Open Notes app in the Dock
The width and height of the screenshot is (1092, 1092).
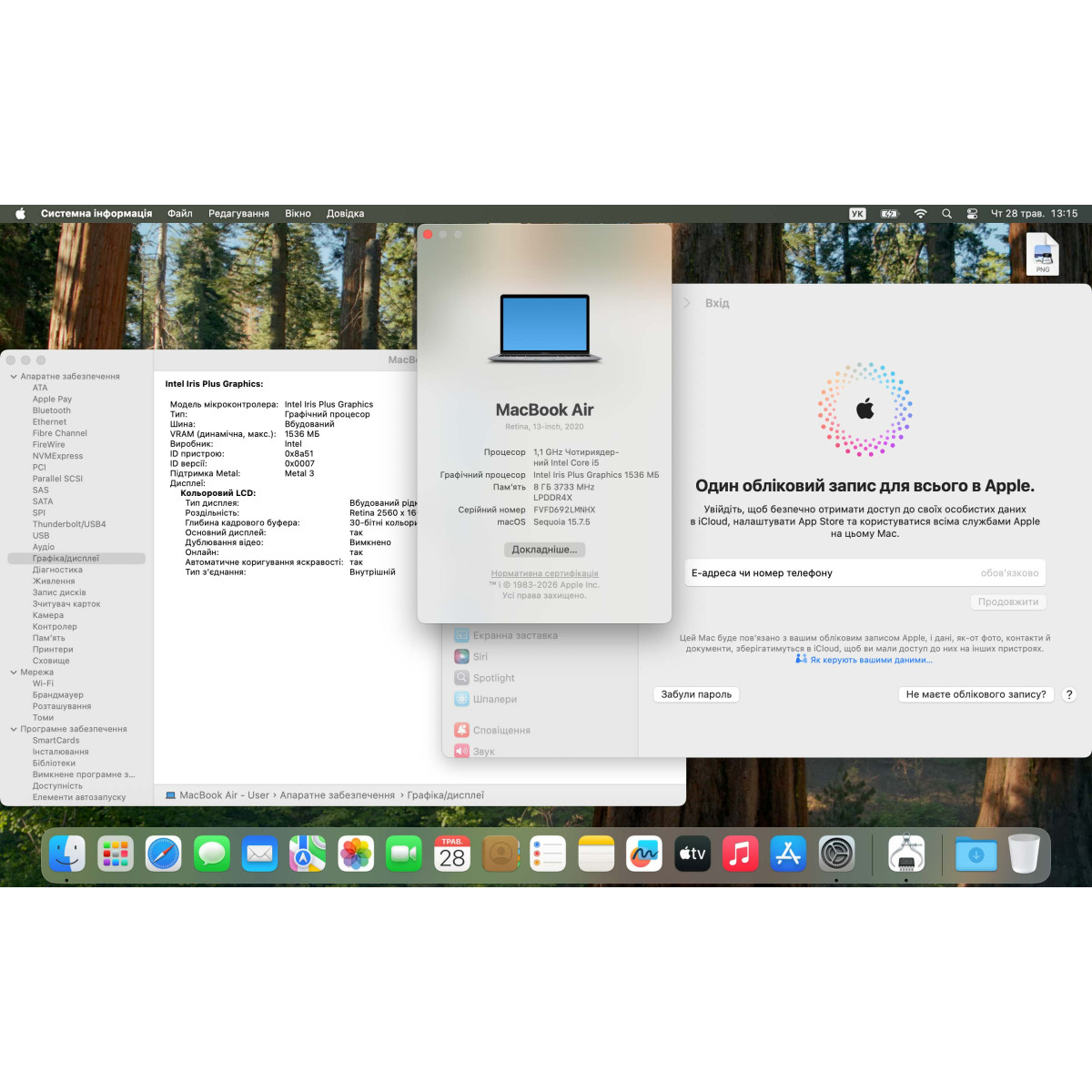coord(596,854)
